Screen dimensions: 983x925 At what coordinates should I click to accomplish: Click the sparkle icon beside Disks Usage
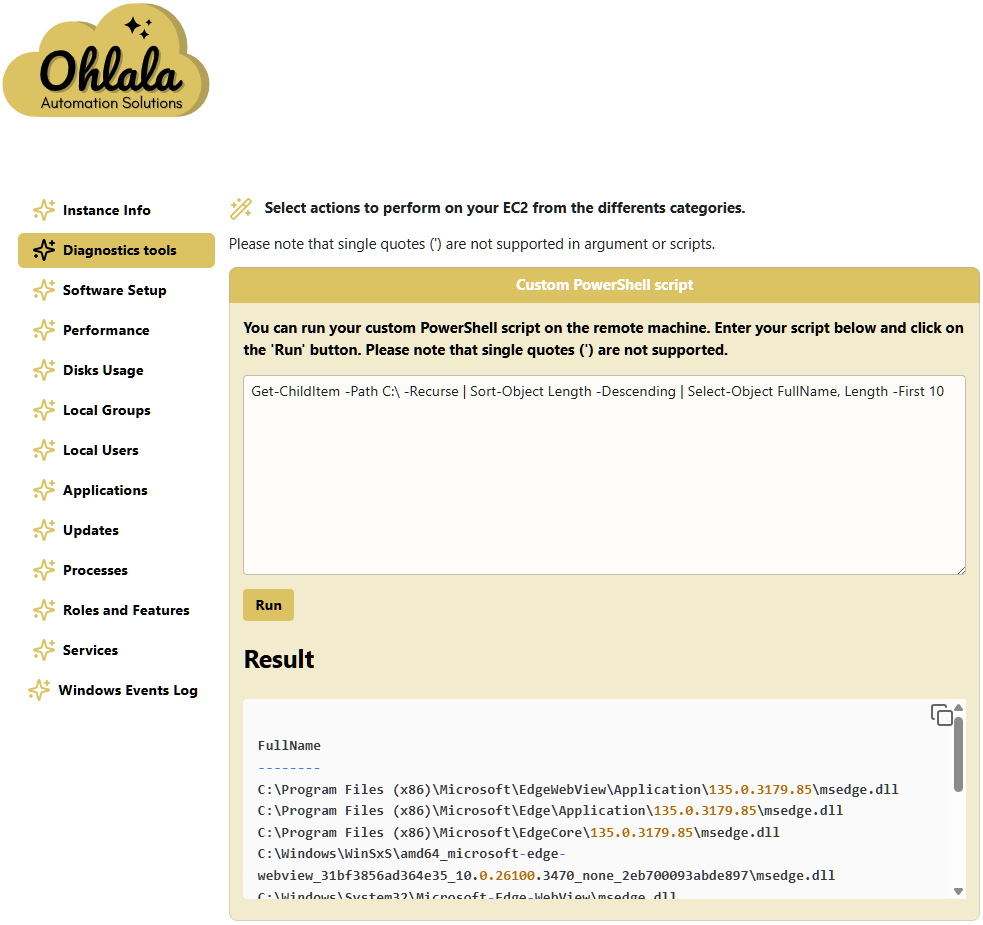pos(44,370)
